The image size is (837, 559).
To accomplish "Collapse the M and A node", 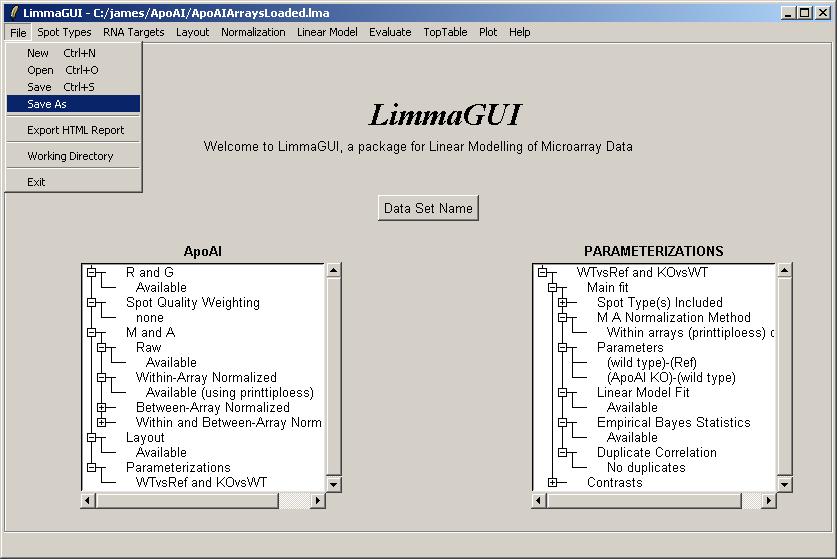I will [92, 333].
